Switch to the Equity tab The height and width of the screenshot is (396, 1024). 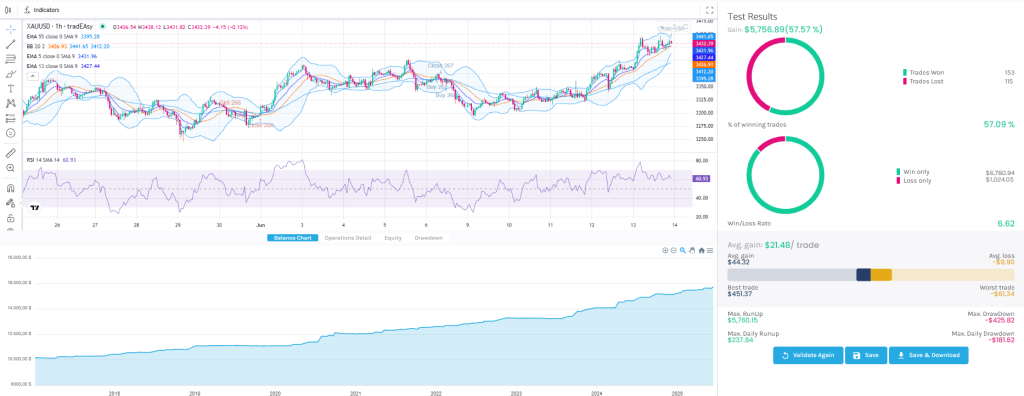pos(393,238)
